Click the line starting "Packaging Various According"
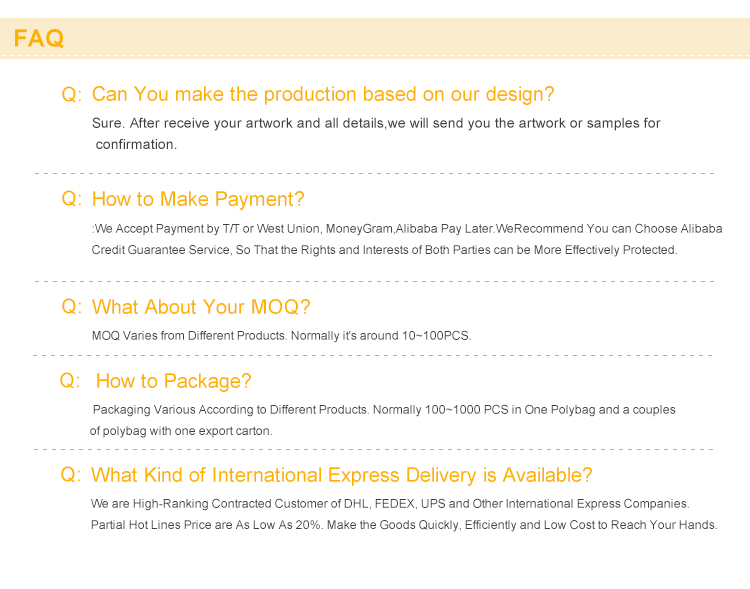This screenshot has height=589, width=750. (384, 410)
